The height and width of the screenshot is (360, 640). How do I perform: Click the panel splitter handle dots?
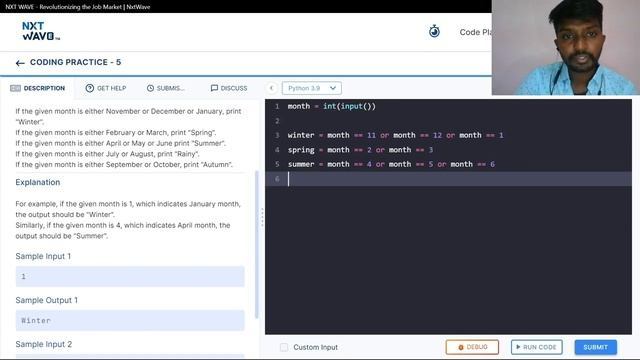(x=262, y=217)
